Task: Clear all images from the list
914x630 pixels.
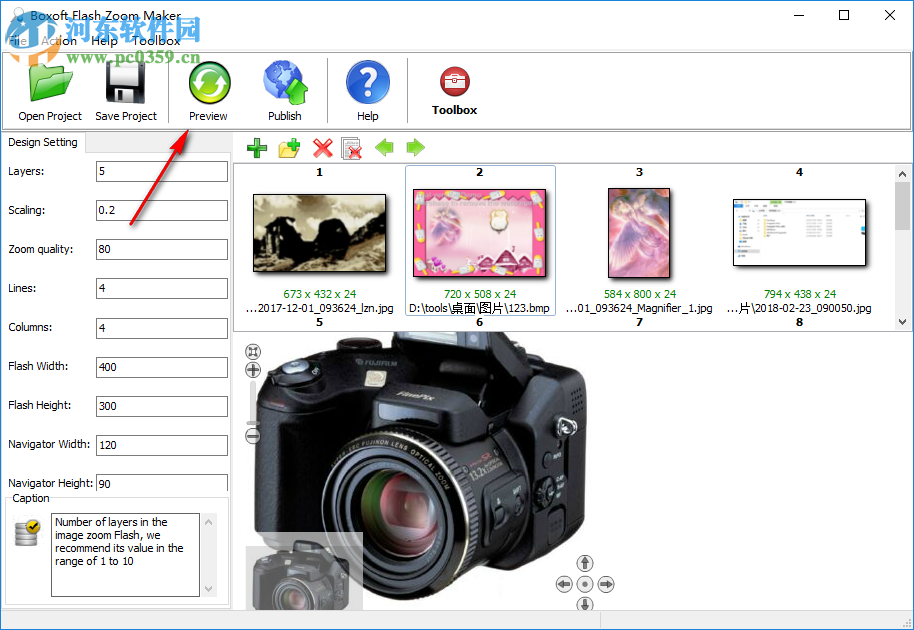Action: pos(352,148)
